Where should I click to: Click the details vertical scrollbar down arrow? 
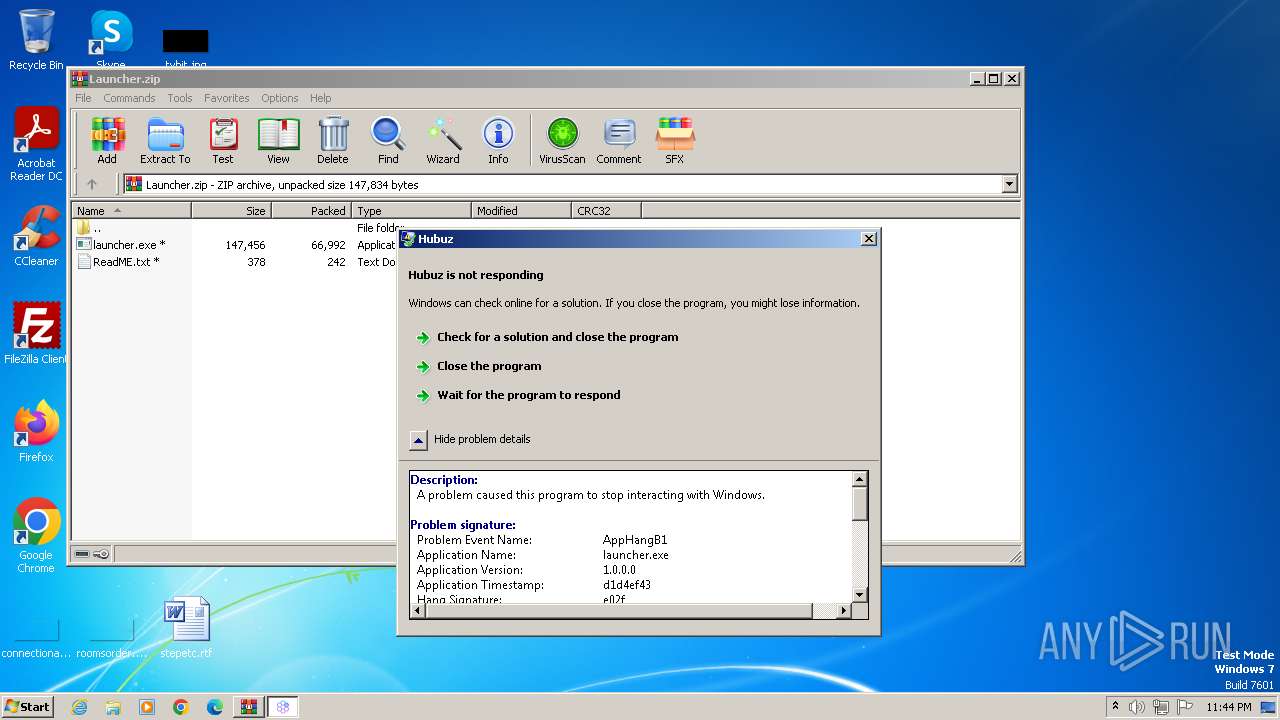coord(859,595)
